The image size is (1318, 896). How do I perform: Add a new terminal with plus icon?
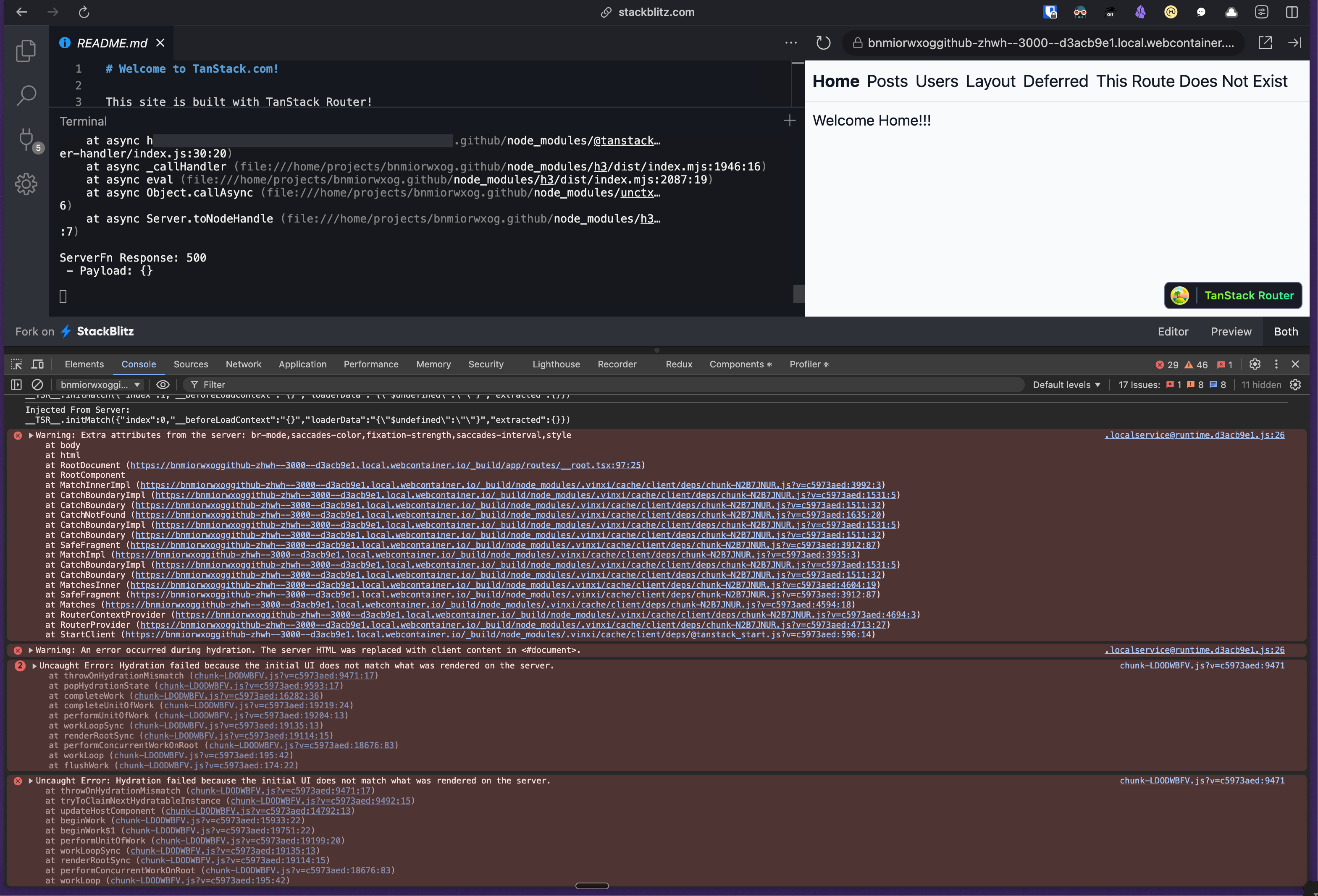790,120
